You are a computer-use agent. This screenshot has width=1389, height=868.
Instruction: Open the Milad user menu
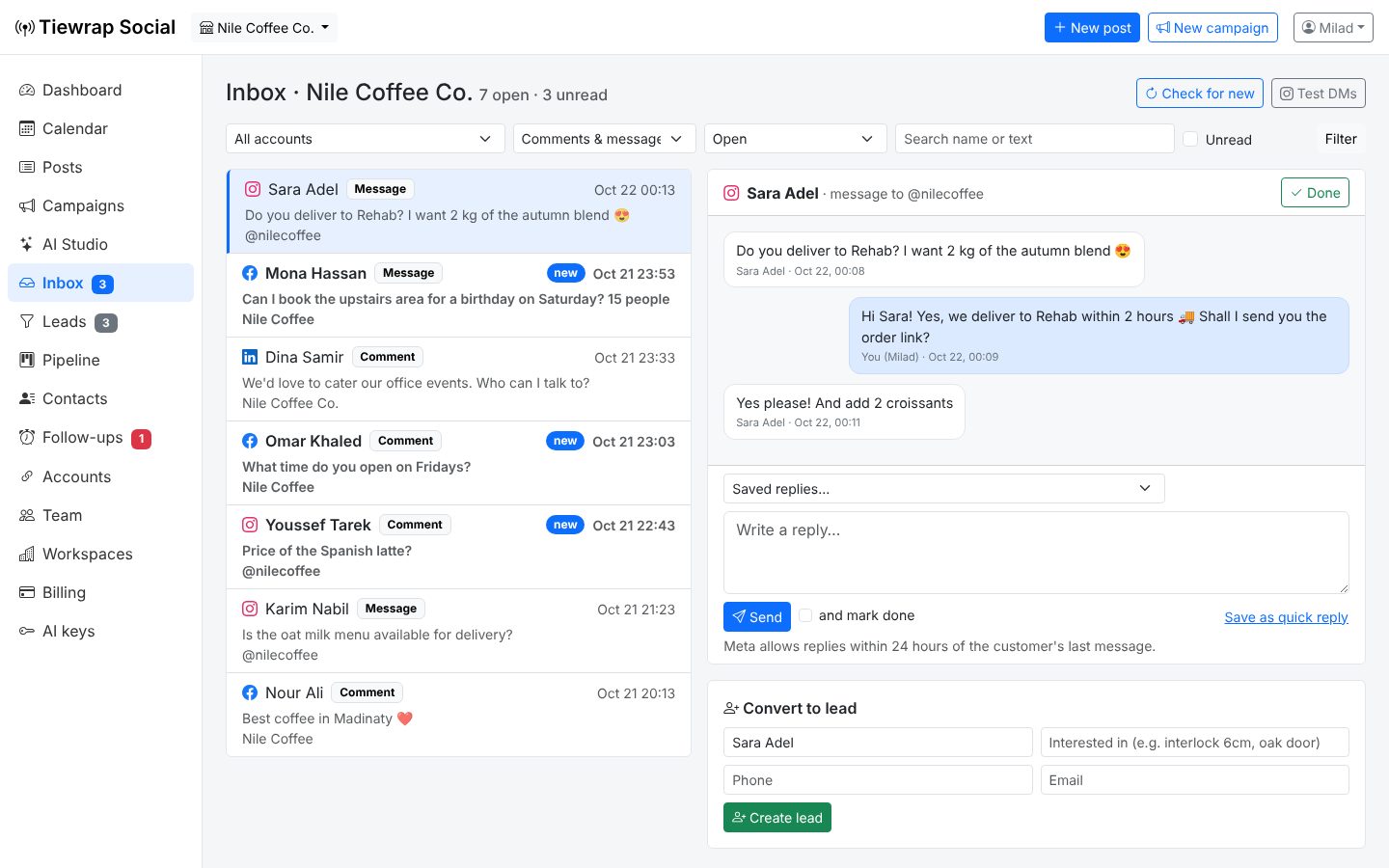point(1333,28)
